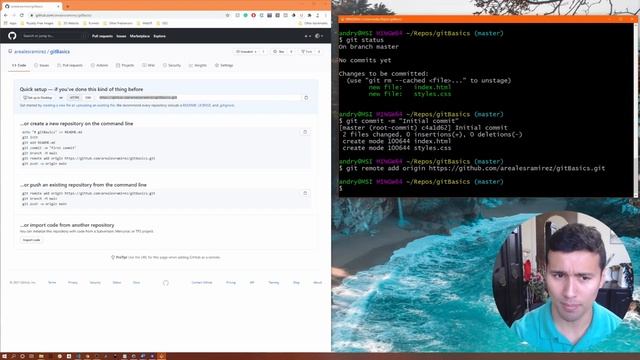Open the Chrome three-dot menu
Screen dimensions: 640x360
tap(326, 15)
